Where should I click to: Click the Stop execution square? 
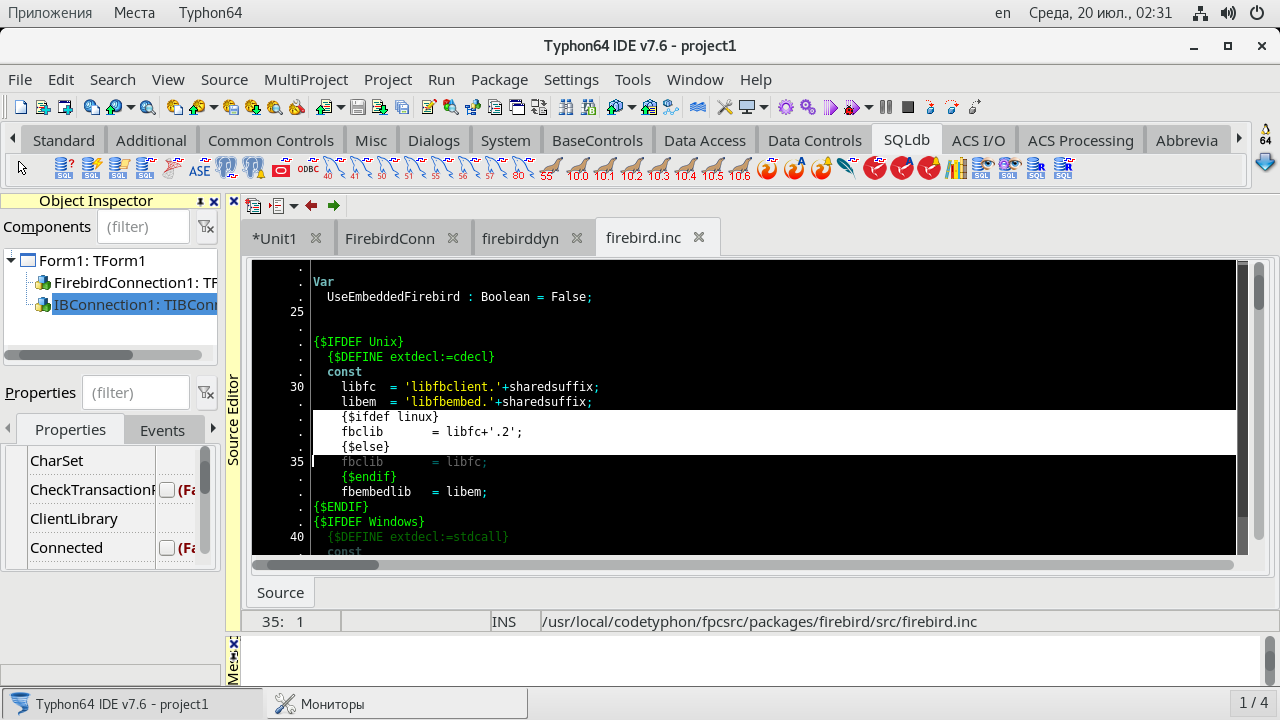(x=908, y=107)
